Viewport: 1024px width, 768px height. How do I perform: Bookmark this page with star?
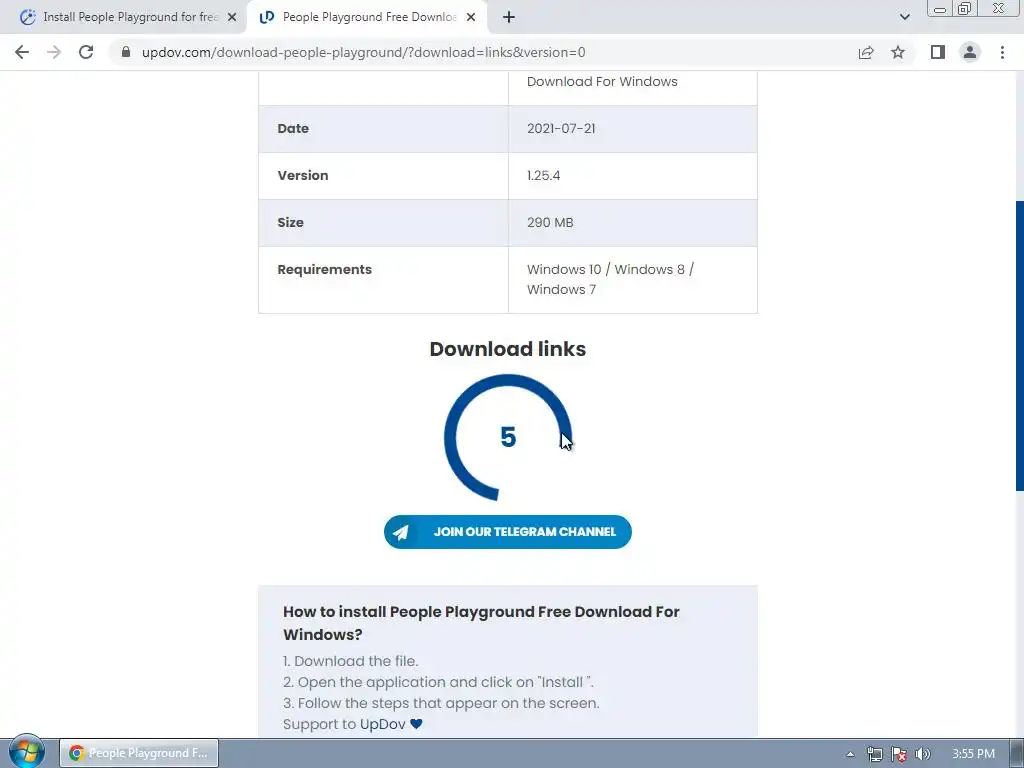898,52
